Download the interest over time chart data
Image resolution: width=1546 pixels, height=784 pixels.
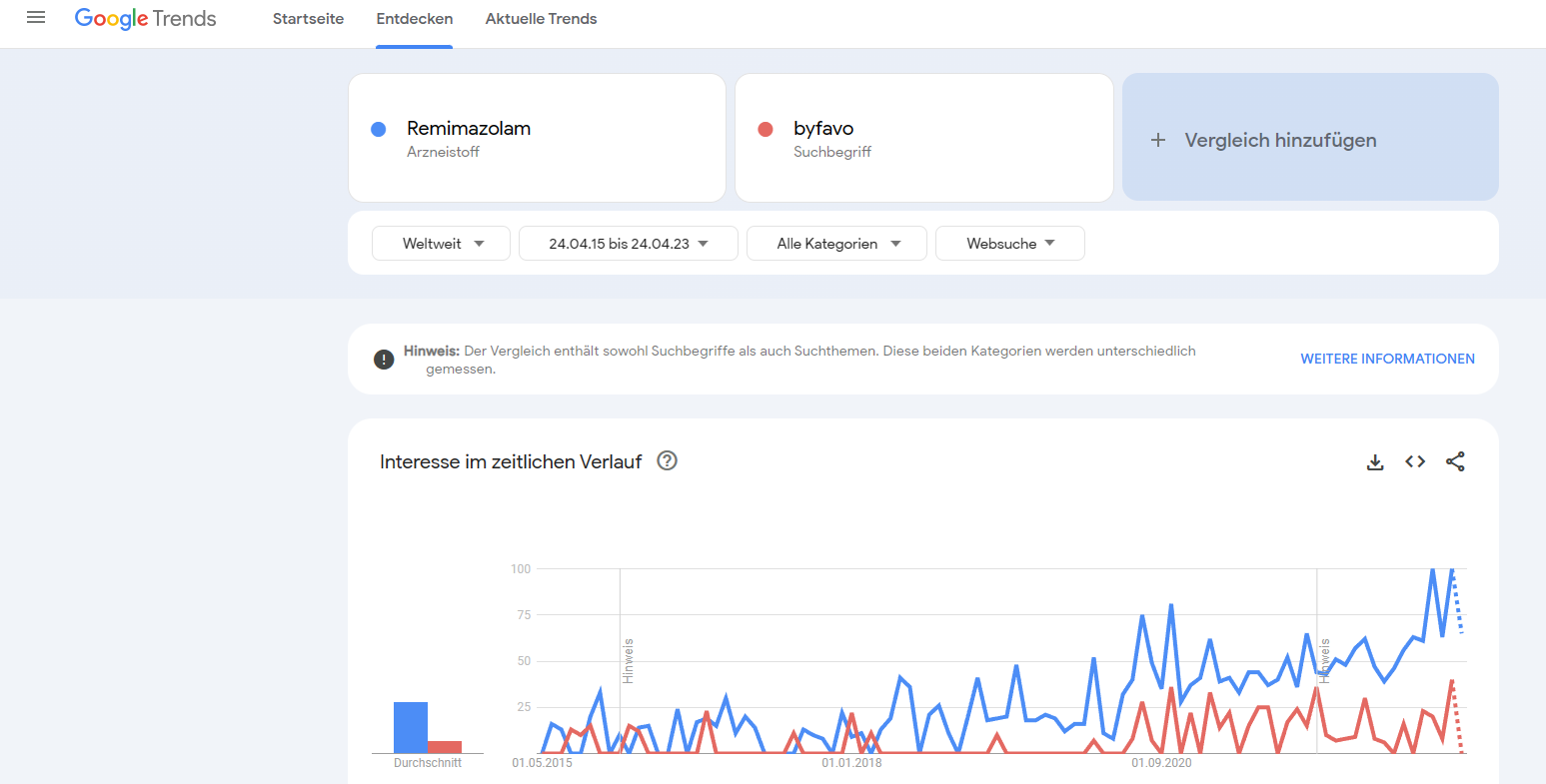pyautogui.click(x=1375, y=462)
